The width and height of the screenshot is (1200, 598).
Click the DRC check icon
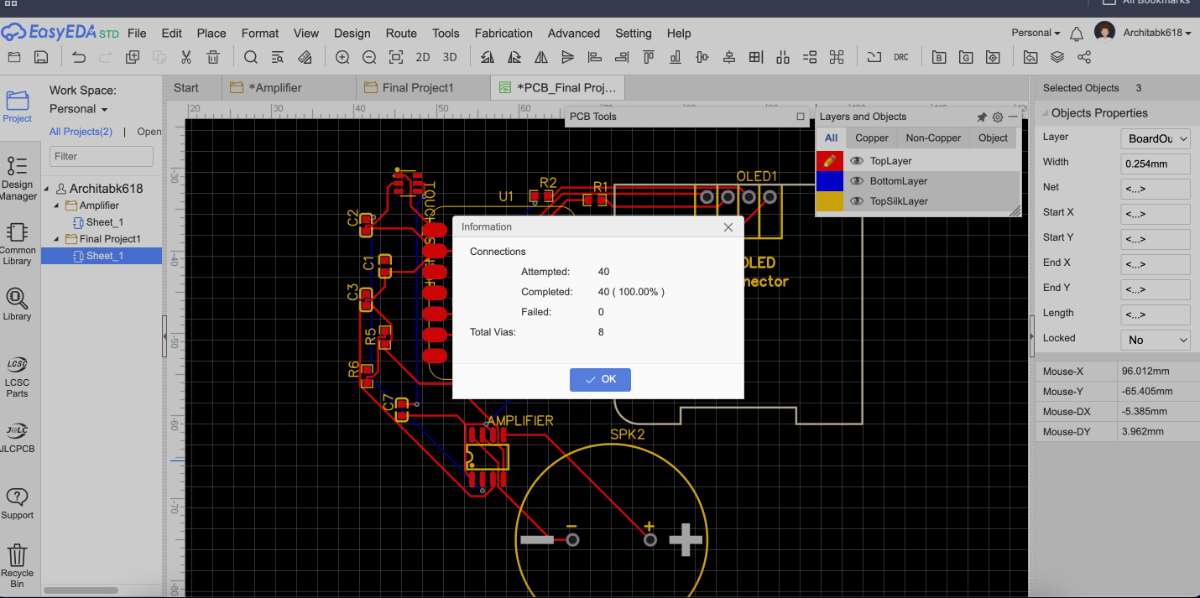pos(901,57)
